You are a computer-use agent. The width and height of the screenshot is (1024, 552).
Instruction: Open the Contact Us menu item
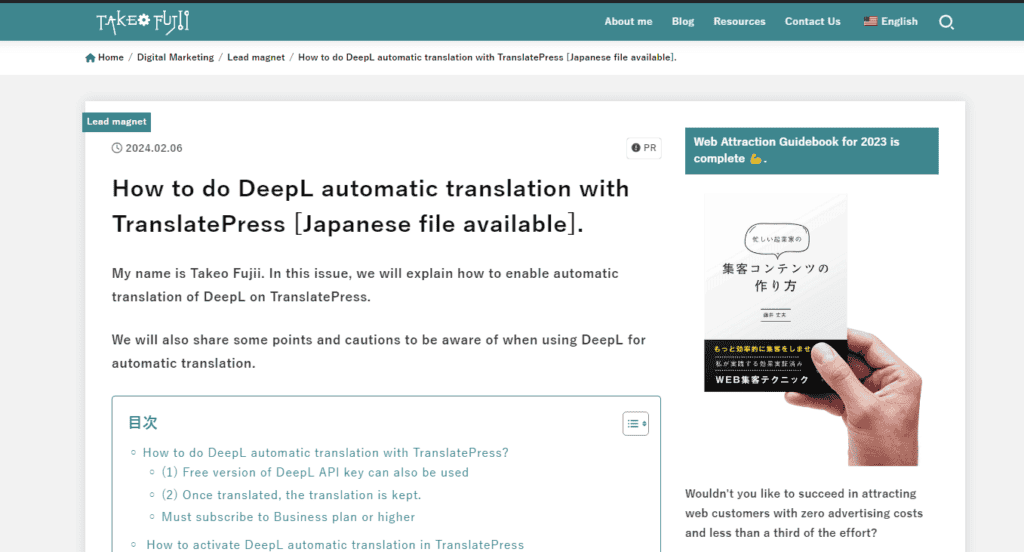[812, 22]
